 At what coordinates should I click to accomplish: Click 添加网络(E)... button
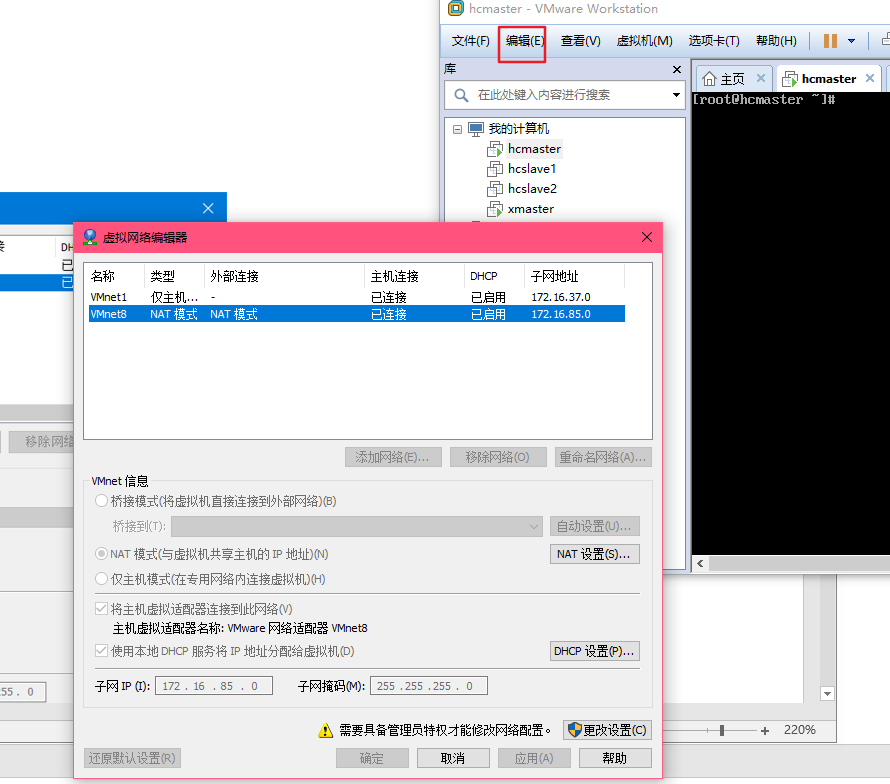click(393, 457)
